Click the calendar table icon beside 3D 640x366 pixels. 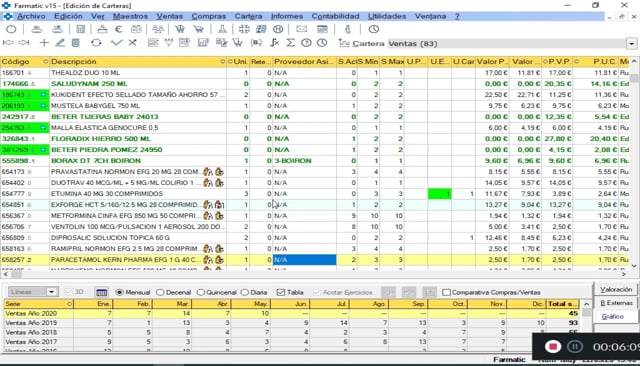(x=102, y=292)
